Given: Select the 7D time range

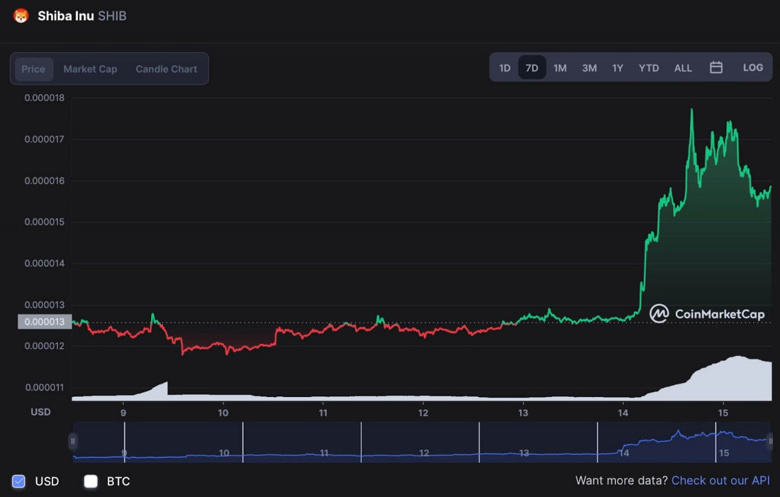Looking at the screenshot, I should 532,68.
